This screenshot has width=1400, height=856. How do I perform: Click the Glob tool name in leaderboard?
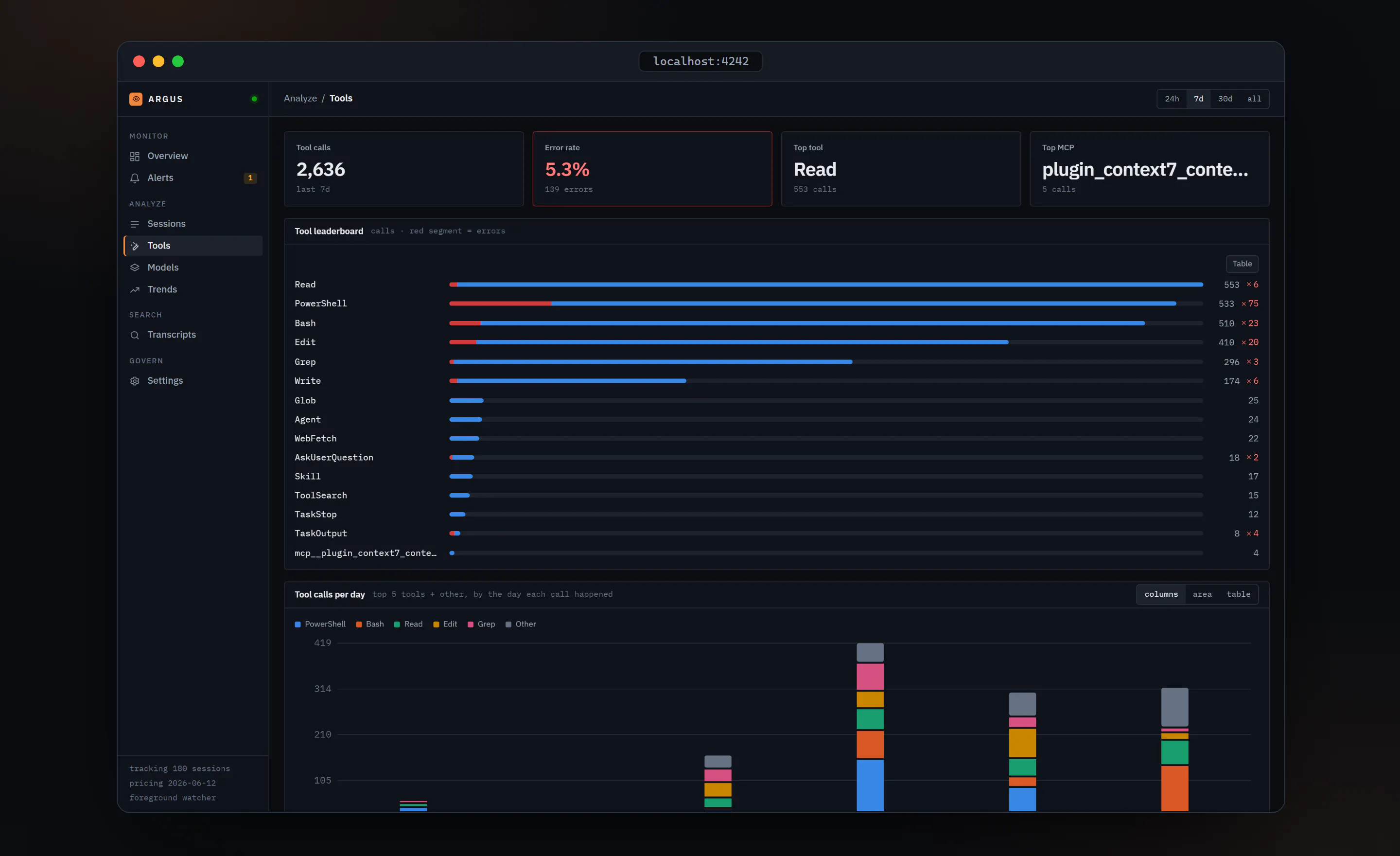tap(305, 401)
